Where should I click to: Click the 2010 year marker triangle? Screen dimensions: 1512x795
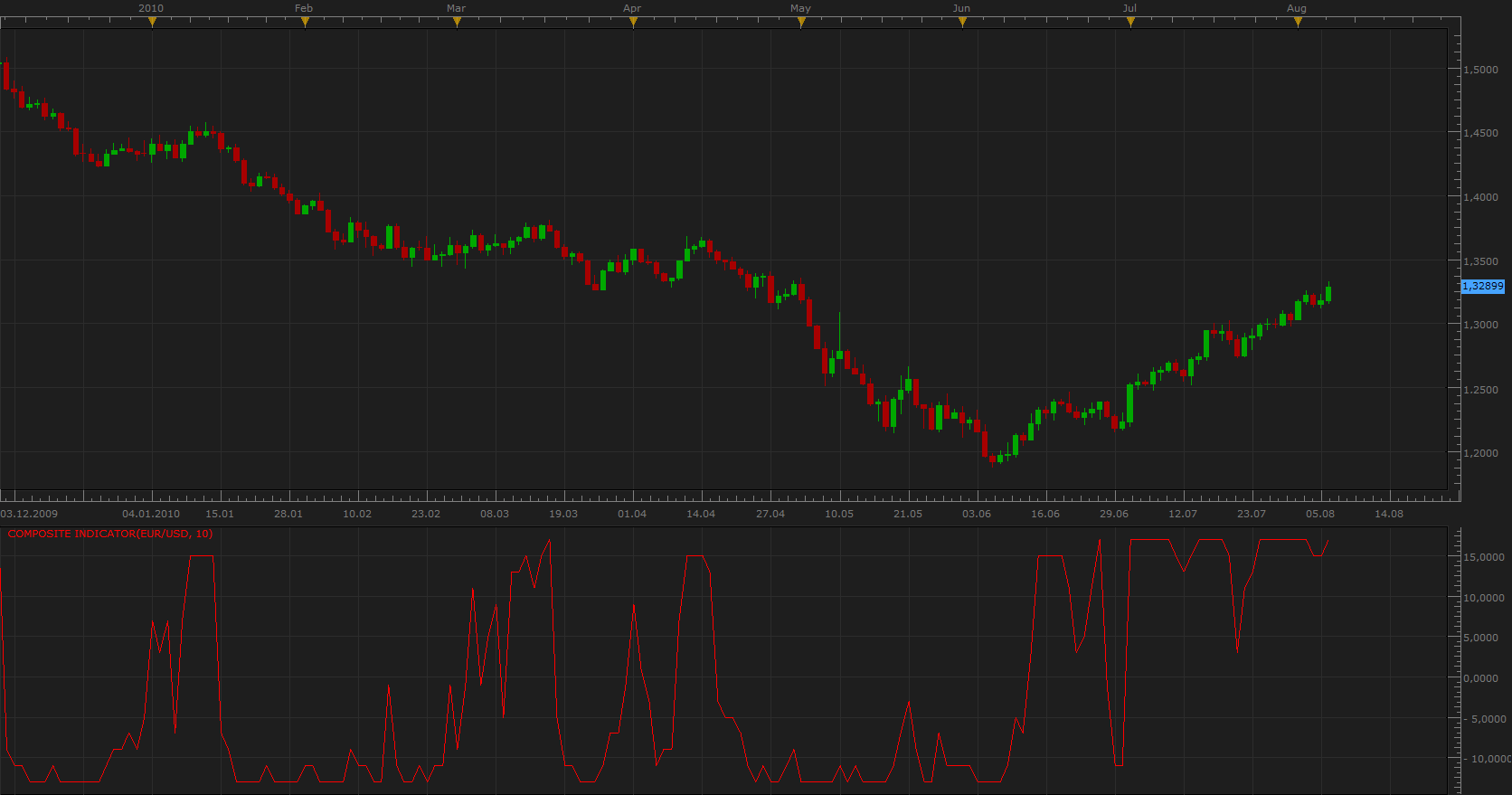pos(152,23)
